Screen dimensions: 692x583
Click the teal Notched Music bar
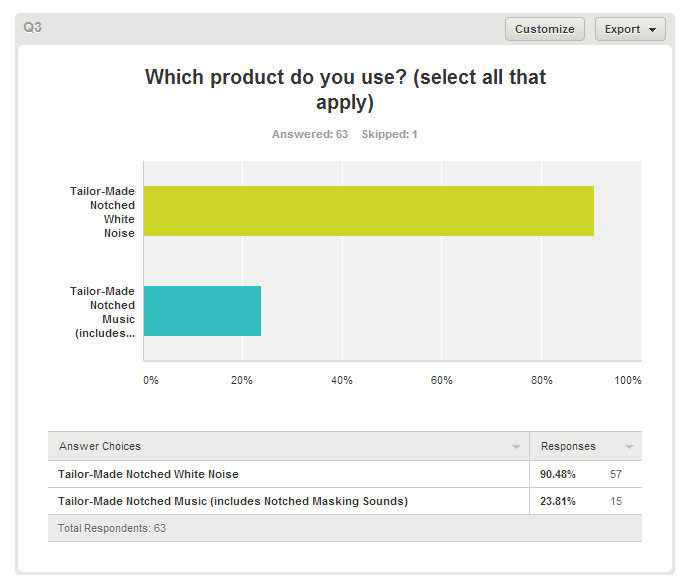point(202,310)
